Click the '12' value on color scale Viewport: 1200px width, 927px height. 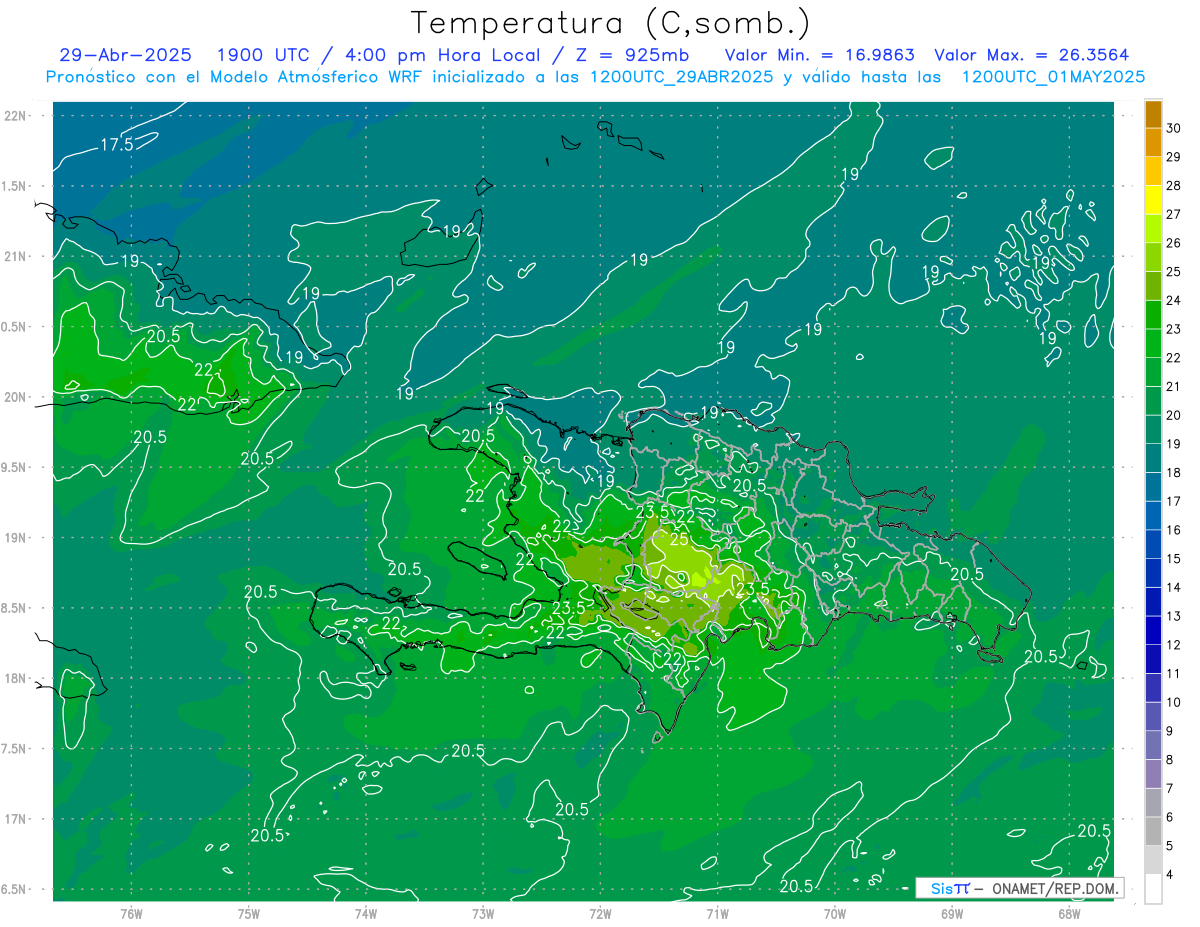pyautogui.click(x=1174, y=645)
